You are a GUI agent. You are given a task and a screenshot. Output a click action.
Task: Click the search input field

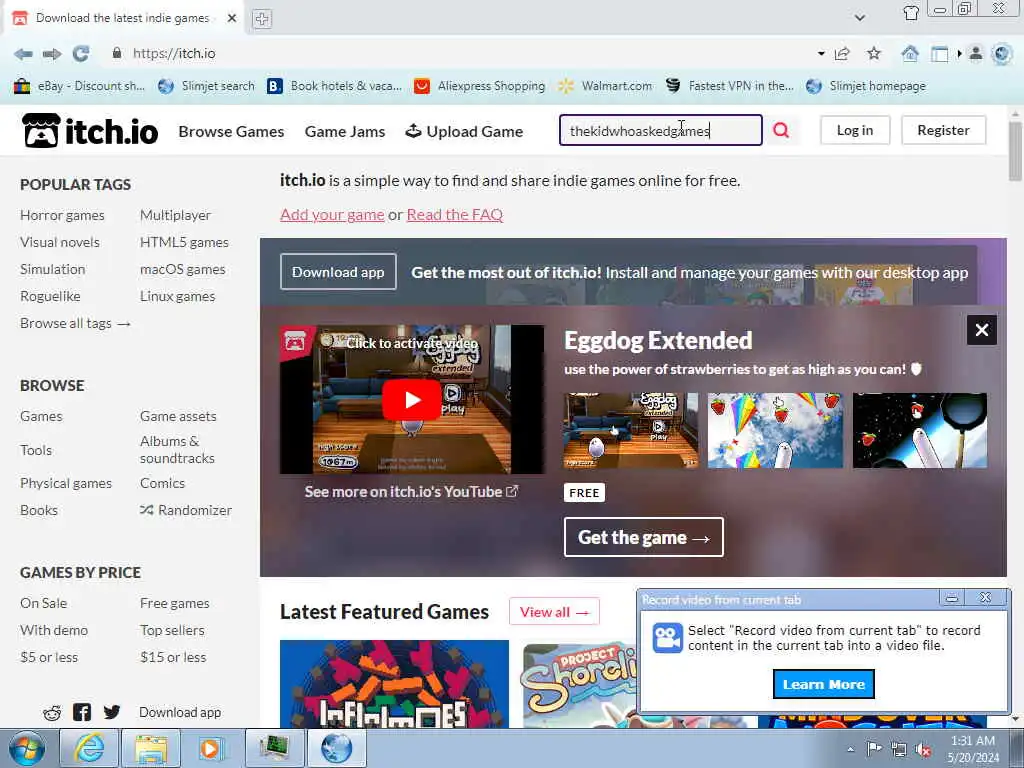coord(660,130)
